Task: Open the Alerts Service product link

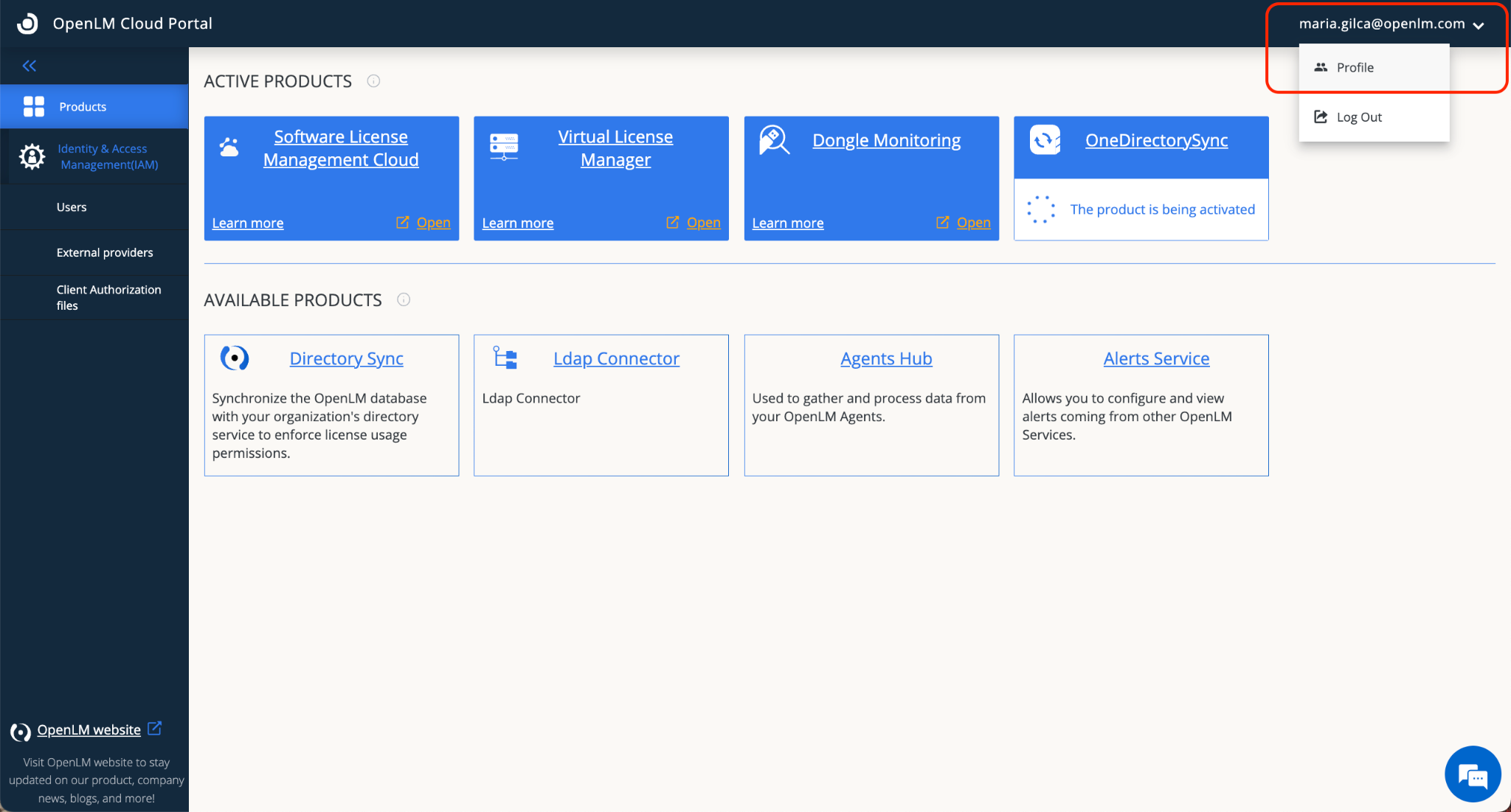Action: (x=1156, y=358)
